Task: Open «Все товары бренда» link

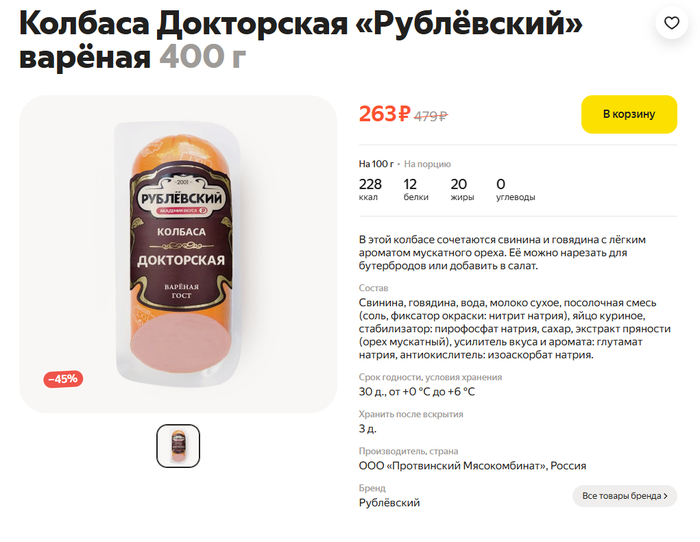Action: click(x=624, y=496)
